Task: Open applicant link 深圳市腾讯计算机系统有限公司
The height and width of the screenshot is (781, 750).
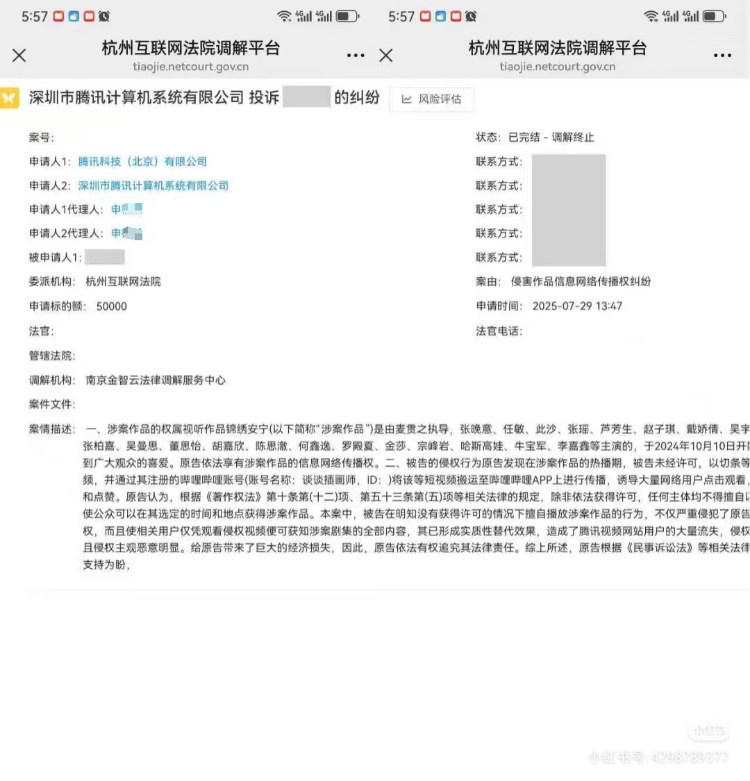Action: [153, 186]
